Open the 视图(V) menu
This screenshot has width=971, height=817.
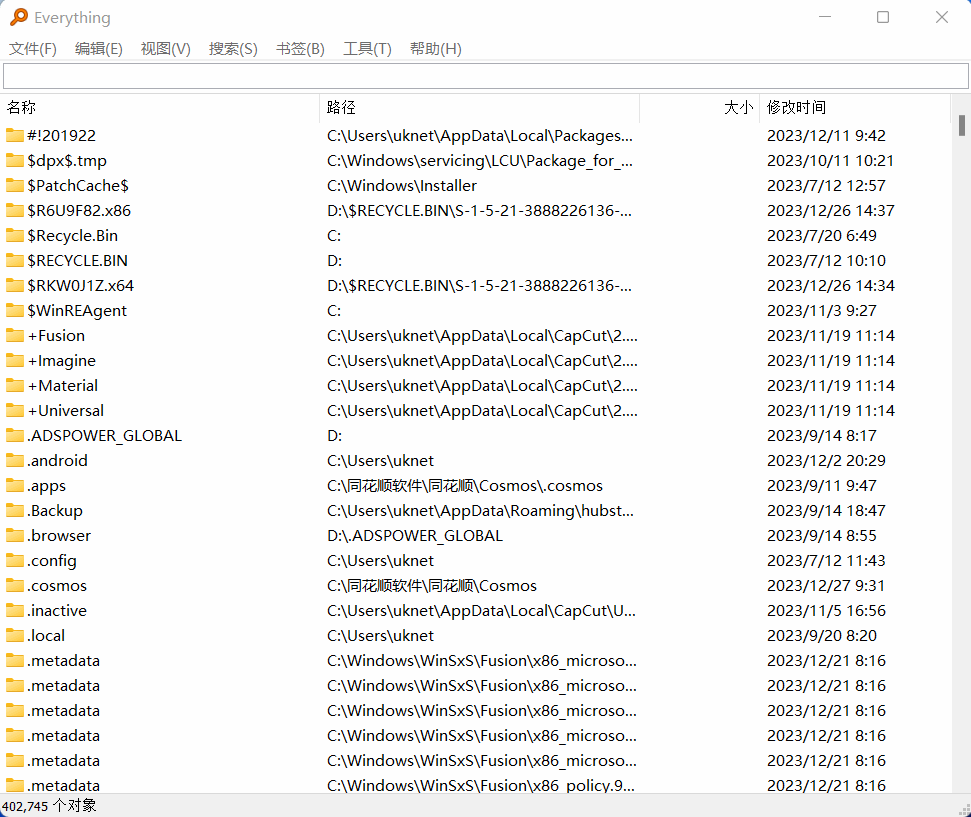pos(165,48)
